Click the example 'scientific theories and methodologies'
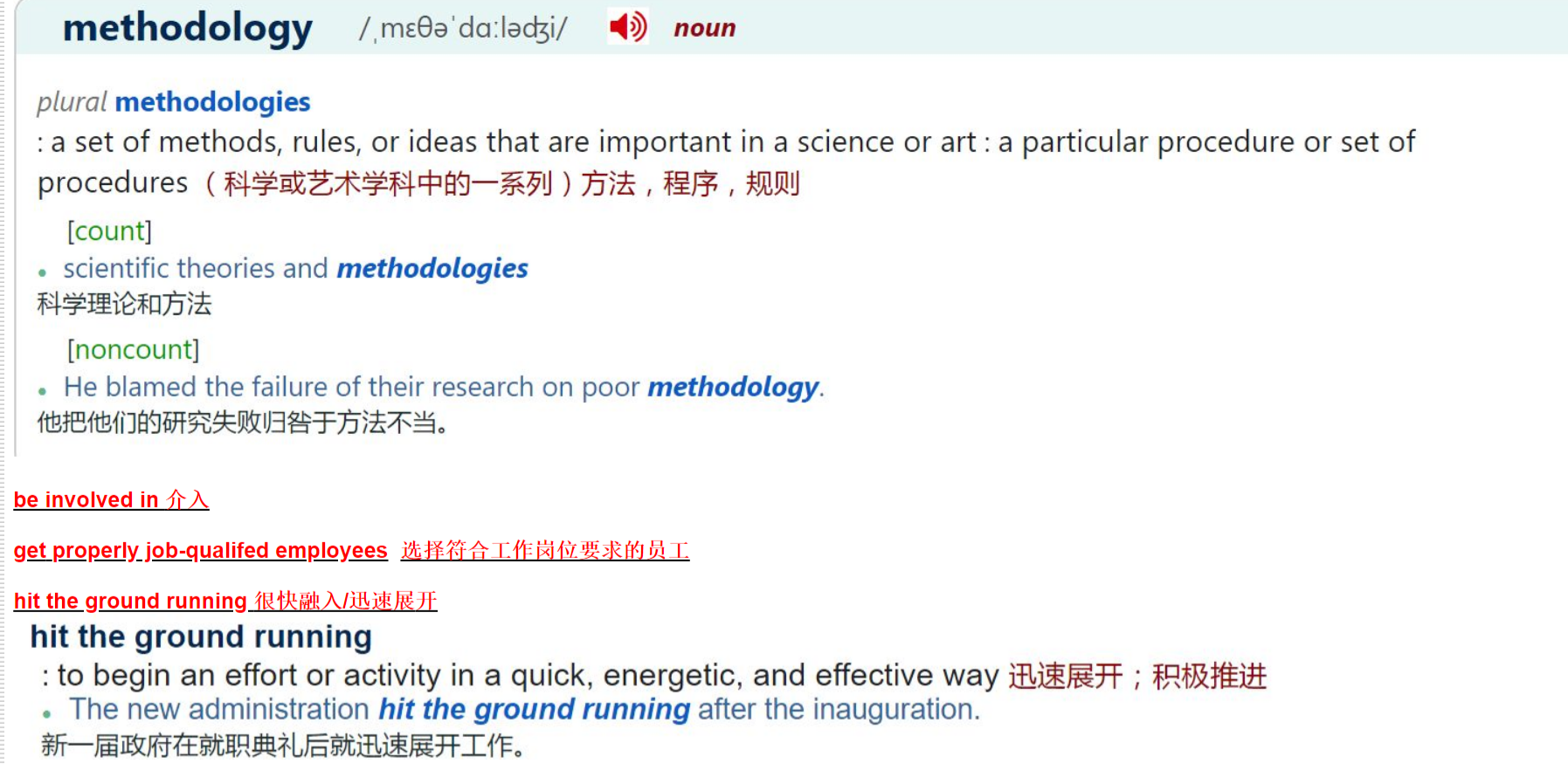The width and height of the screenshot is (1568, 764). pos(295,268)
